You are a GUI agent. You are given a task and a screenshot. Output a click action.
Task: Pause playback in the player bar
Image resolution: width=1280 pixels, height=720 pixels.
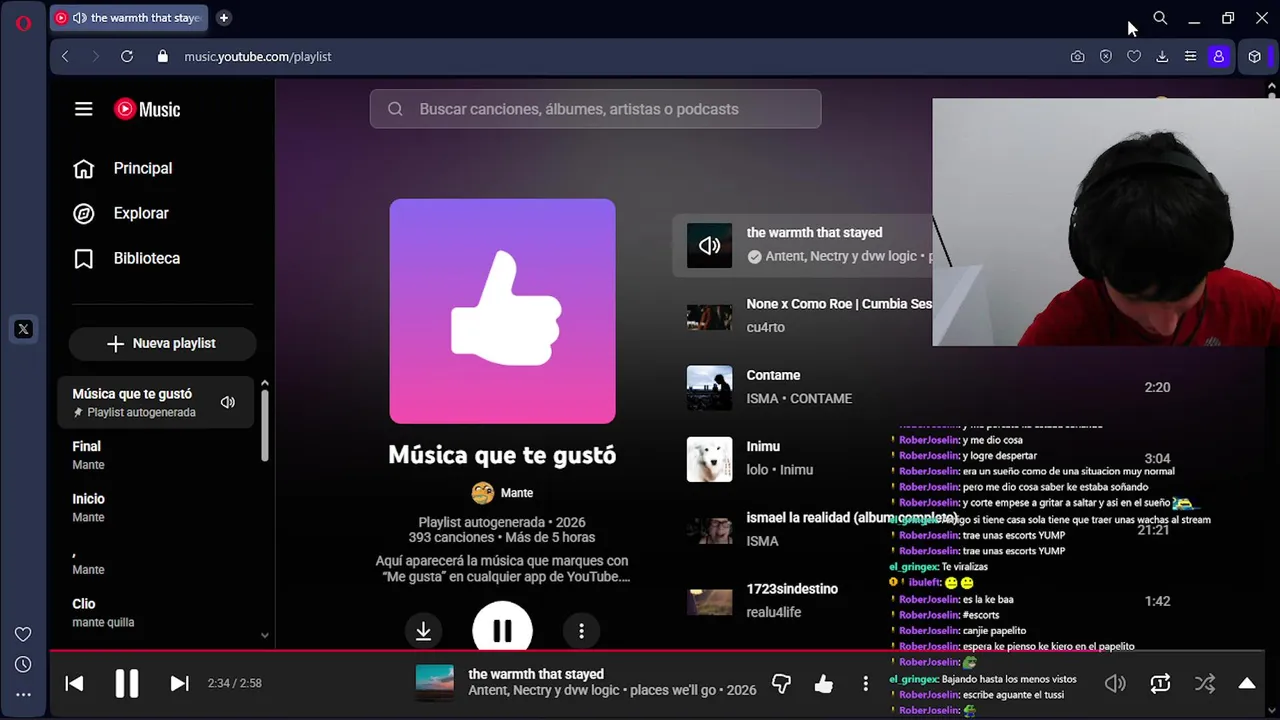pyautogui.click(x=126, y=683)
